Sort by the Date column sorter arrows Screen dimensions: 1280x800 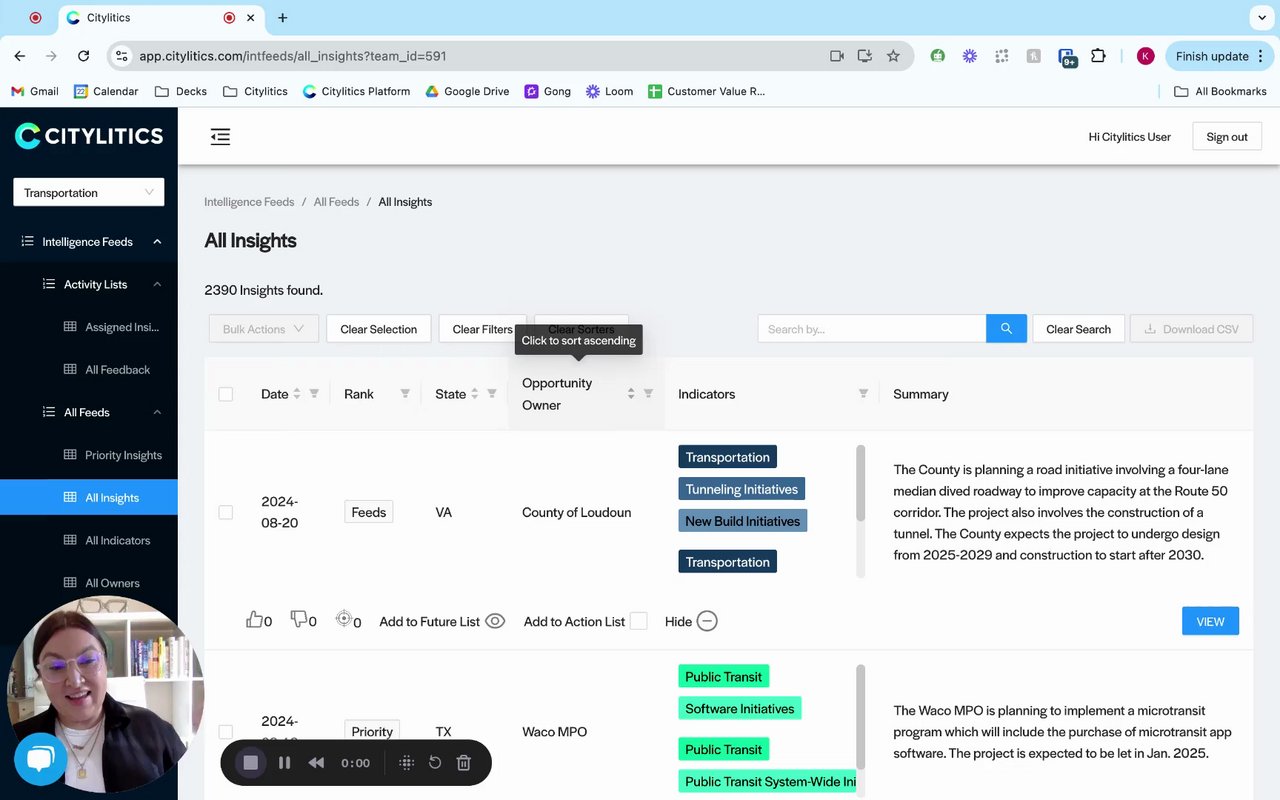pos(297,394)
